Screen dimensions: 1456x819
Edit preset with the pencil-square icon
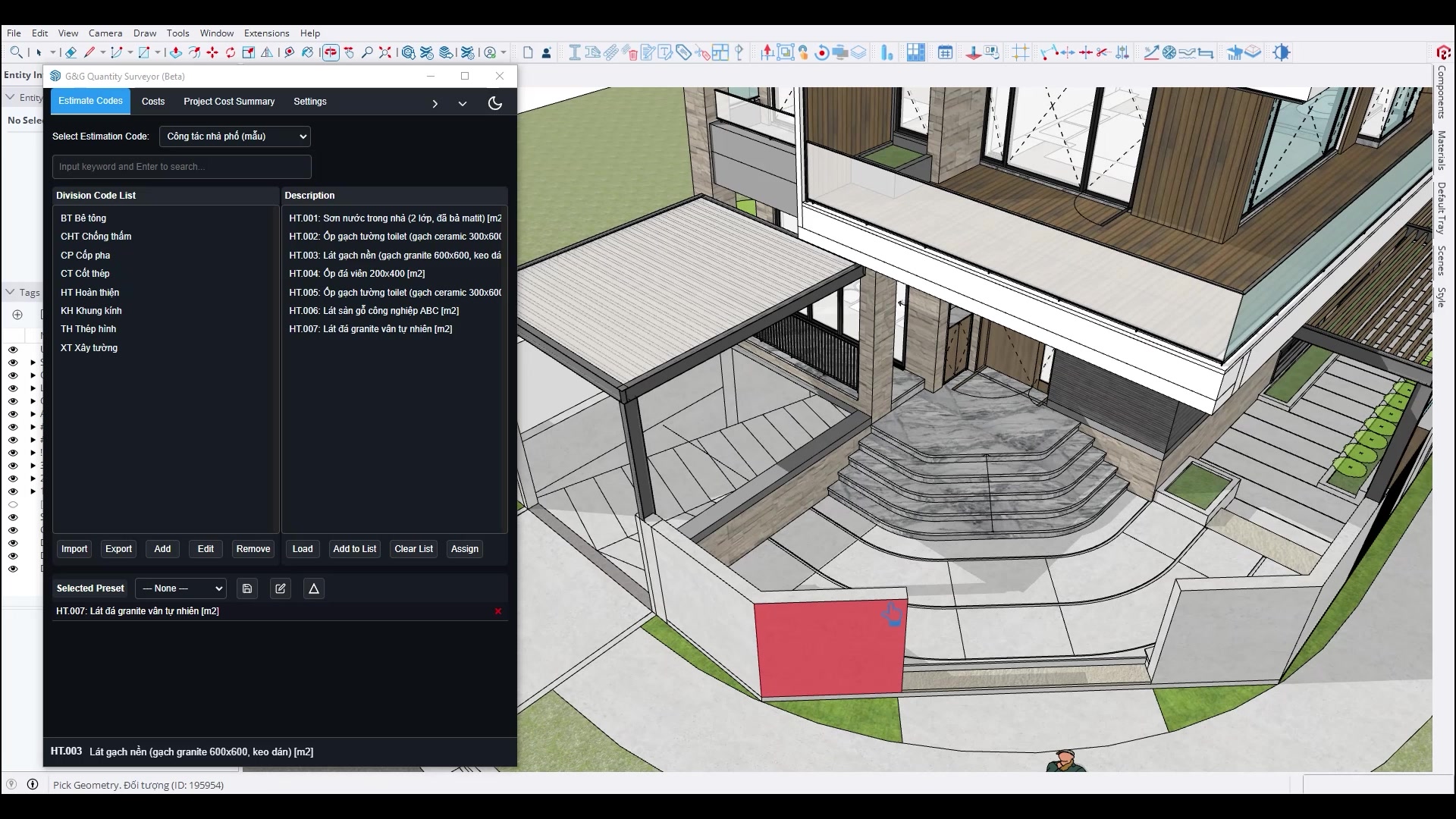click(x=281, y=588)
